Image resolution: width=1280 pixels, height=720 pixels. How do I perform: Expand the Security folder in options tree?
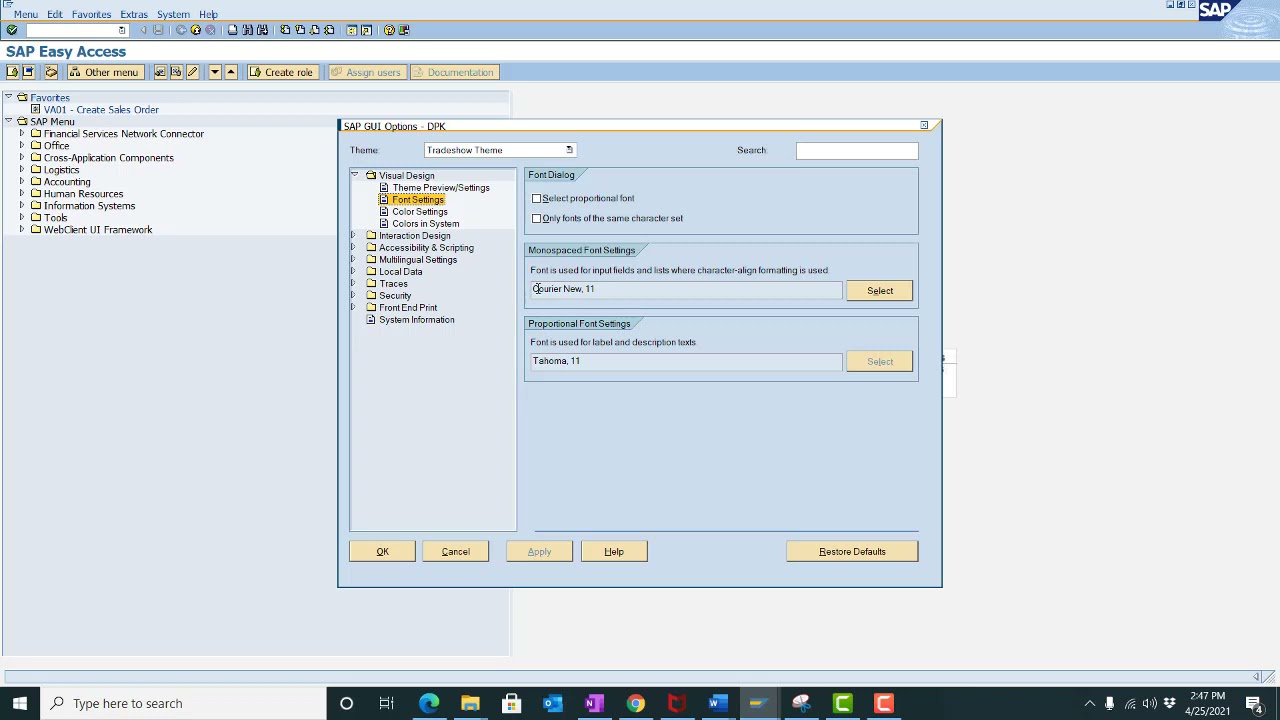pyautogui.click(x=354, y=296)
